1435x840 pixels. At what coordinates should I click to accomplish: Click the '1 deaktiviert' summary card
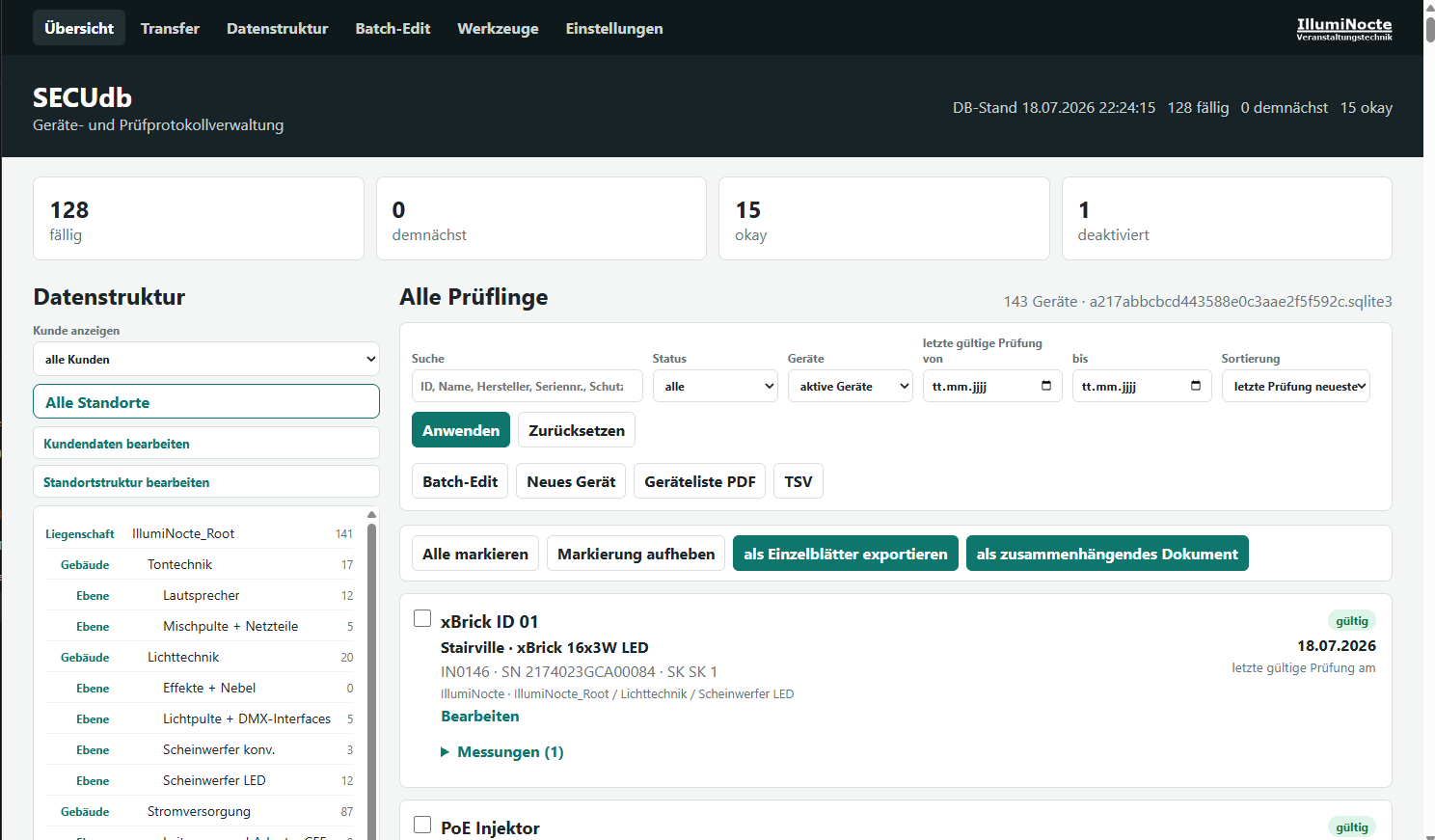[1227, 218]
